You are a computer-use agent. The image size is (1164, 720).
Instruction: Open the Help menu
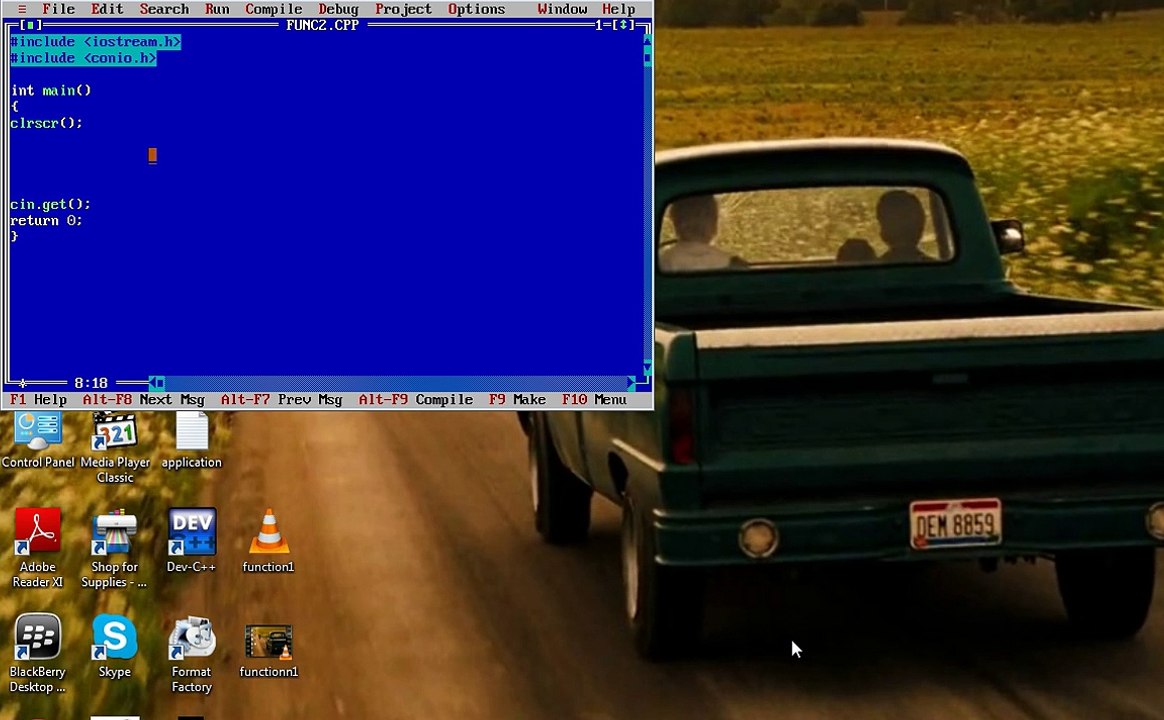click(x=618, y=9)
